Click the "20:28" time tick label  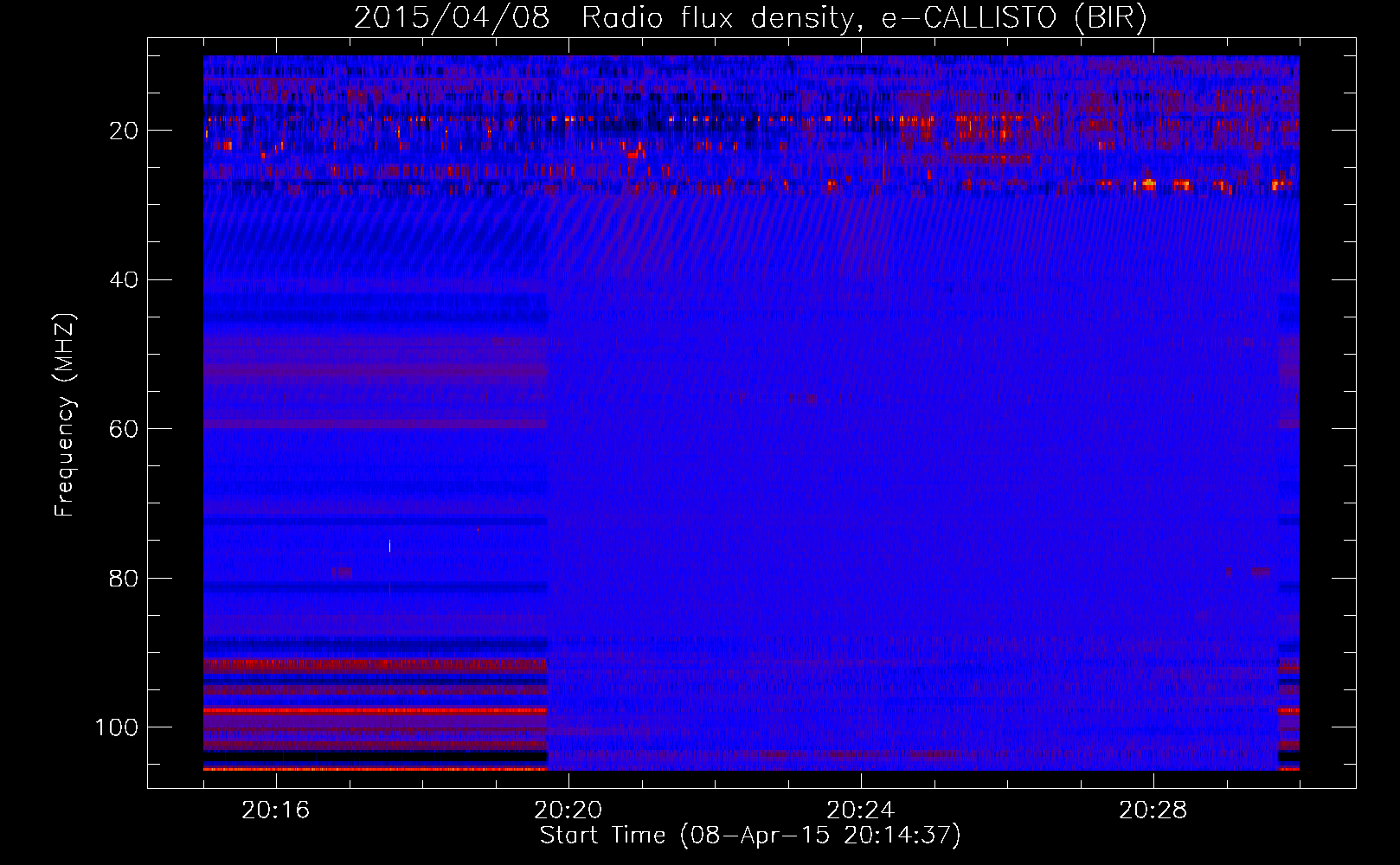coord(1153,811)
